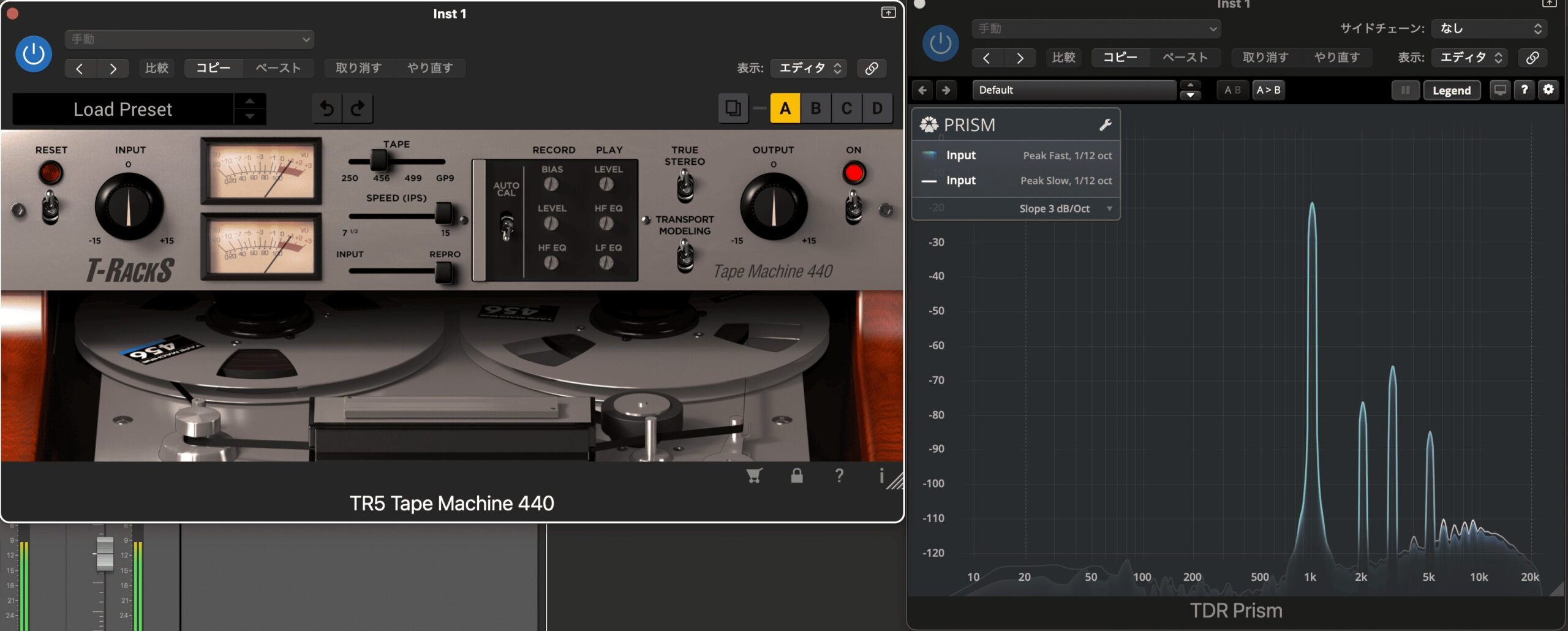The image size is (1568, 631).
Task: Select preset slot D
Action: (877, 108)
